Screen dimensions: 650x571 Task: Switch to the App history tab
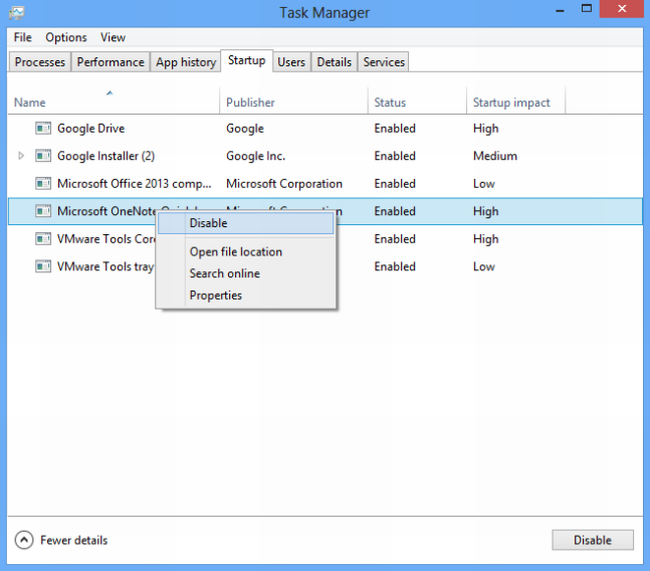click(x=186, y=62)
